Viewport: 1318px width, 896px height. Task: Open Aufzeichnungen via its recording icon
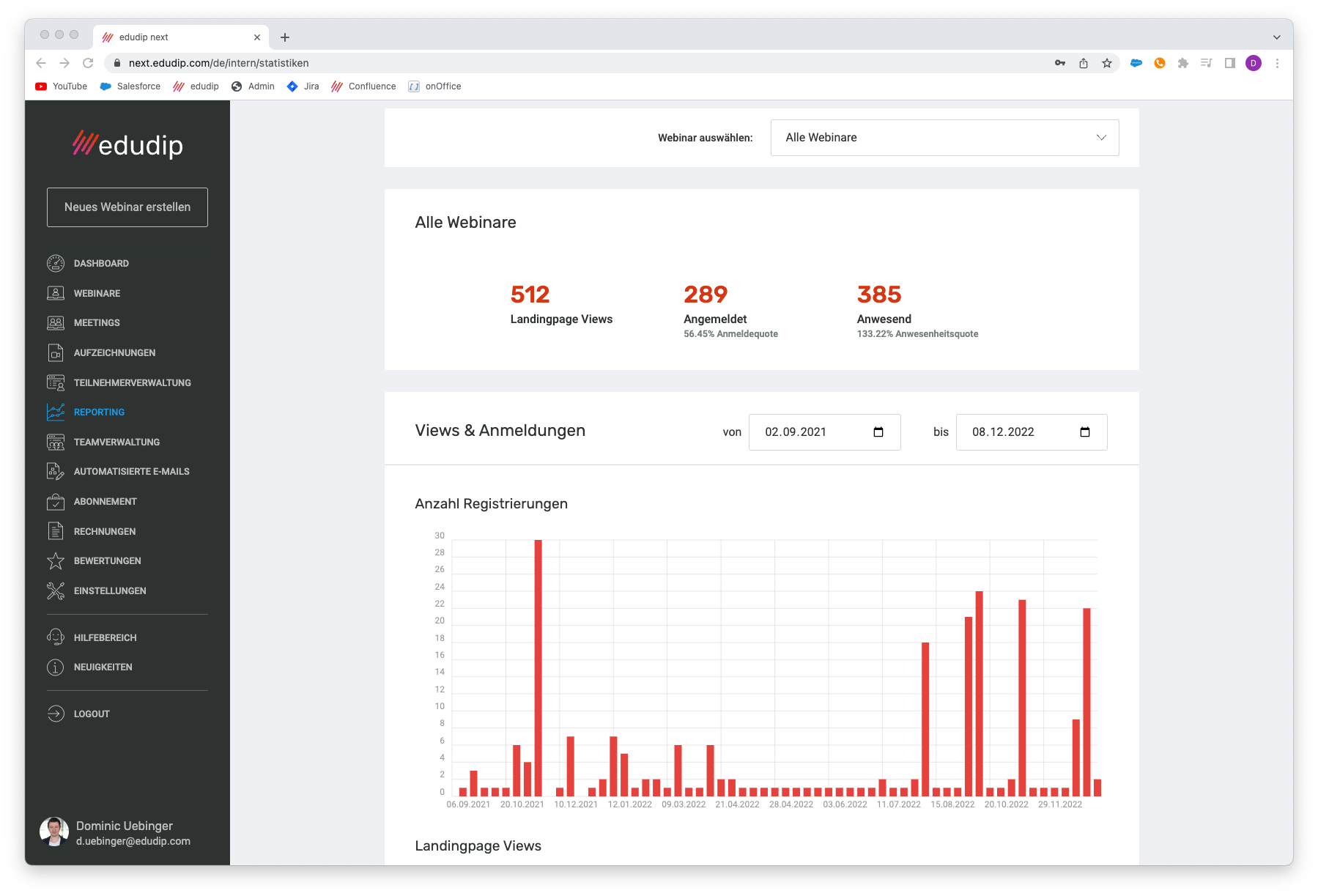[56, 352]
